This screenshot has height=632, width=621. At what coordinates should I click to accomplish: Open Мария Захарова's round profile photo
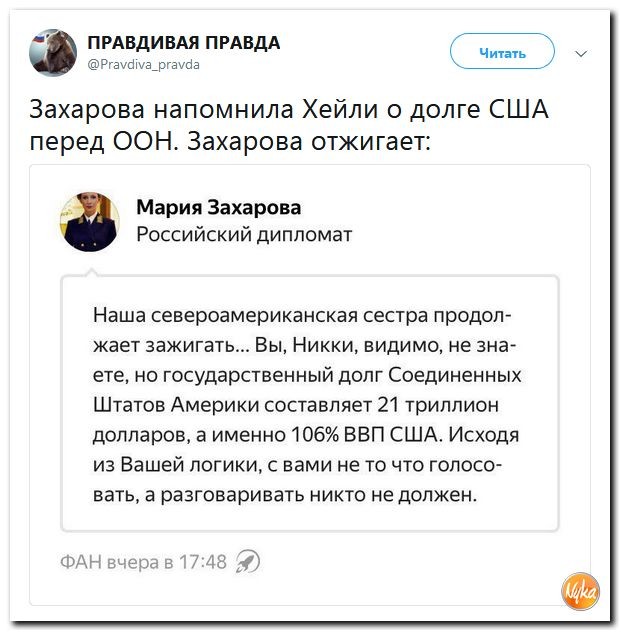tap(91, 221)
